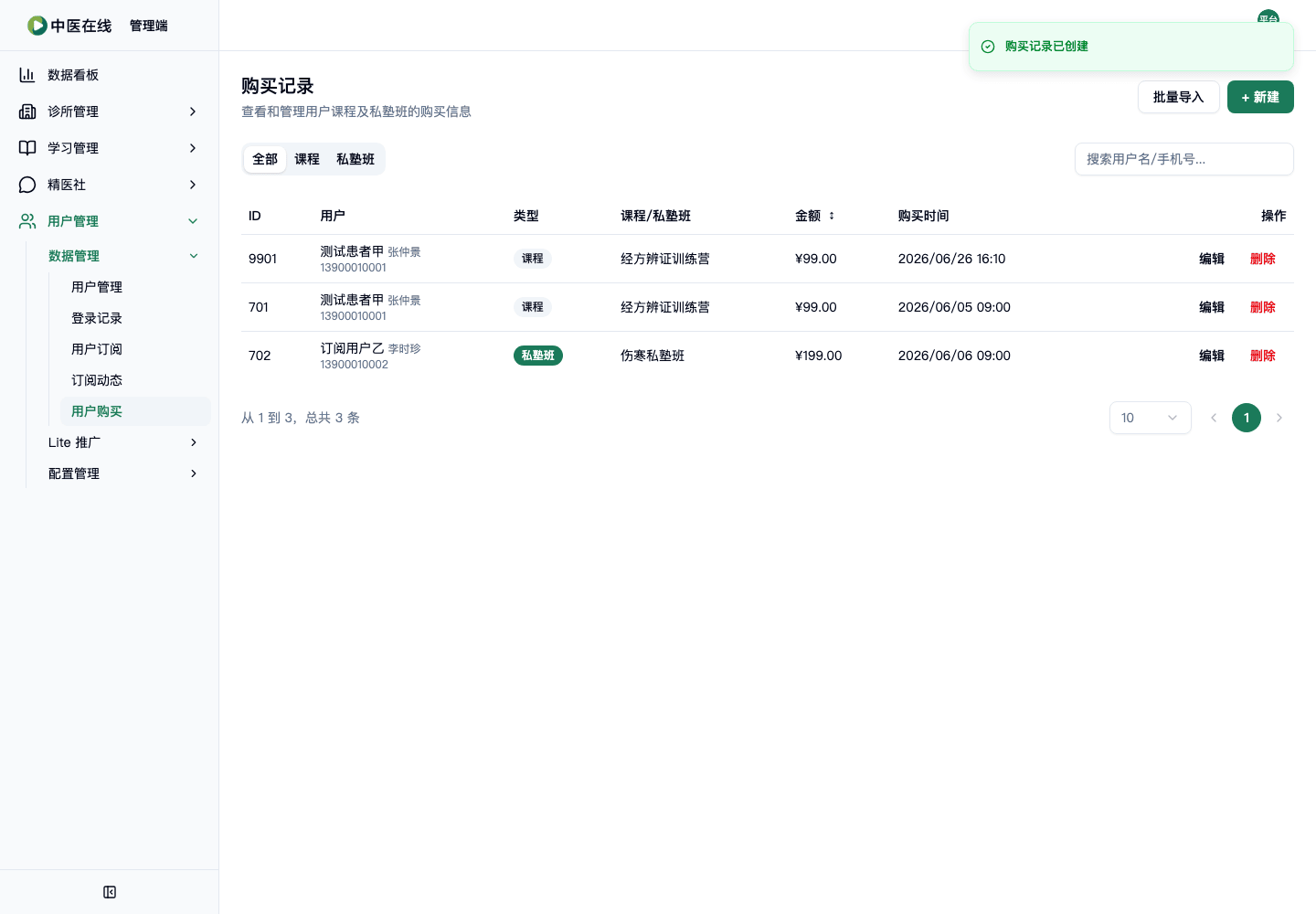Screen dimensions: 1316x914
Task: Edit record 702
Action: coord(1212,356)
